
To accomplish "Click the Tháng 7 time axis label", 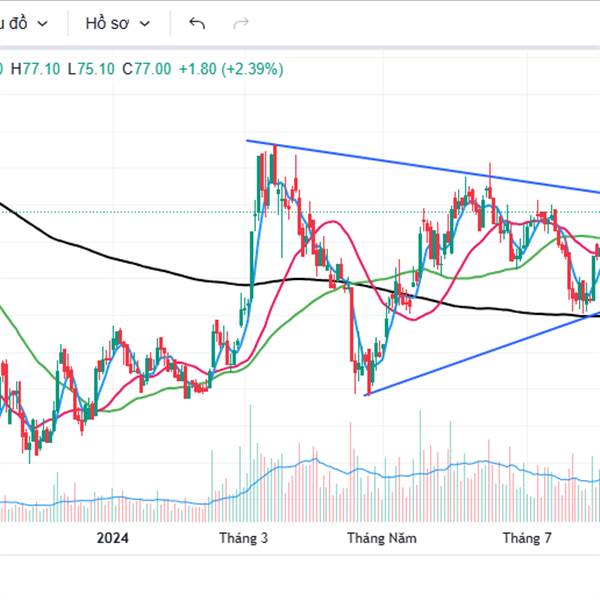I will 527,538.
